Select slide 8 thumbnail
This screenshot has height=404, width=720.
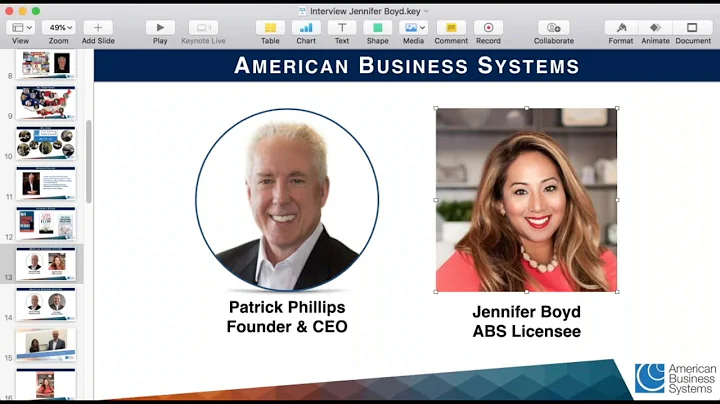point(46,63)
